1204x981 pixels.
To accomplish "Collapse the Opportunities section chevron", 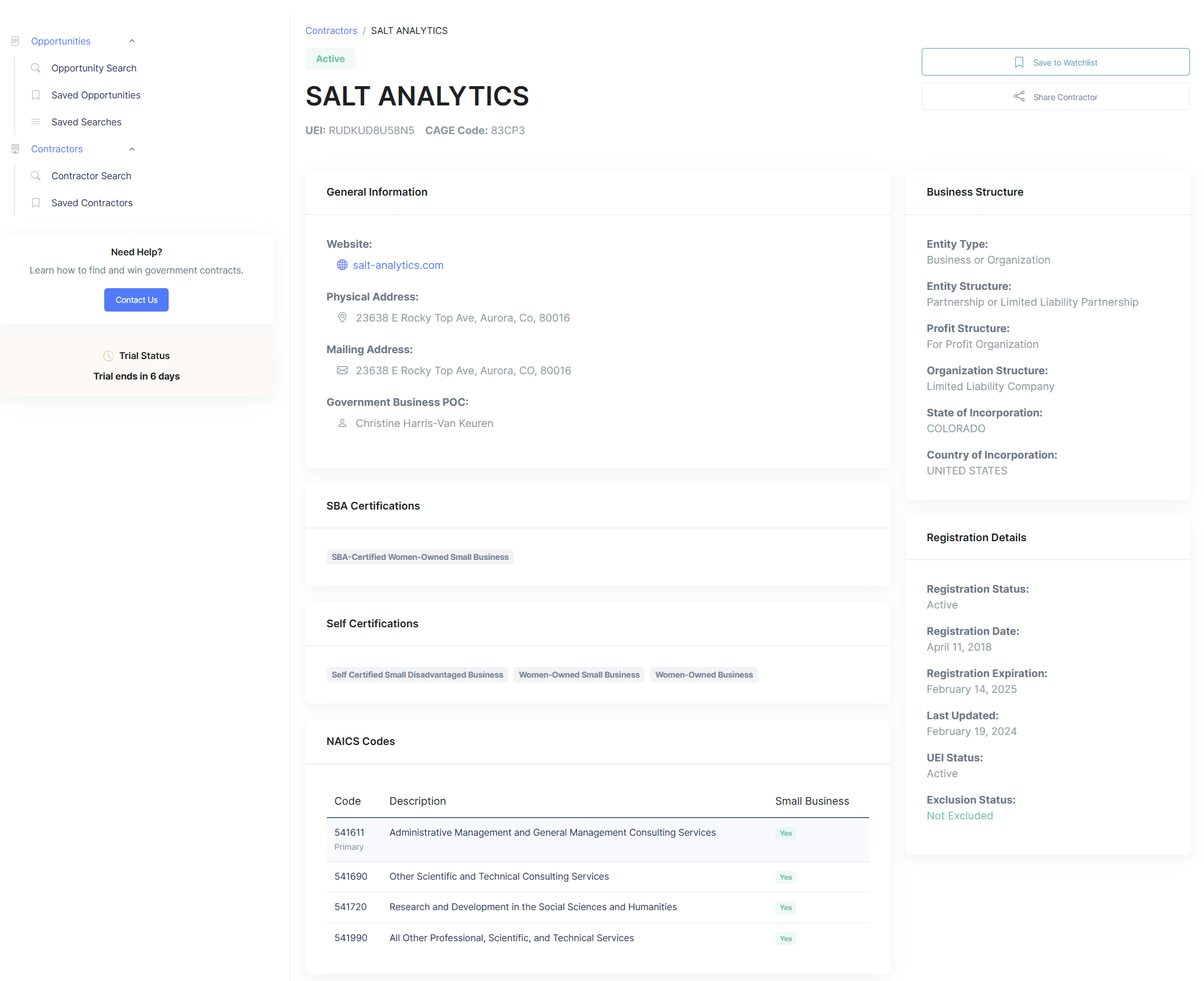I will click(x=132, y=41).
